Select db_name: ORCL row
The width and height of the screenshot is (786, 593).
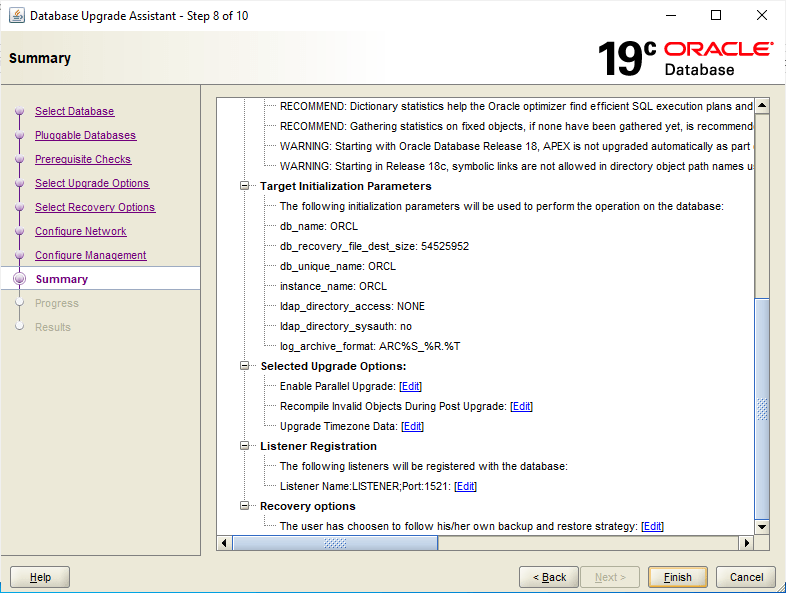click(x=319, y=226)
